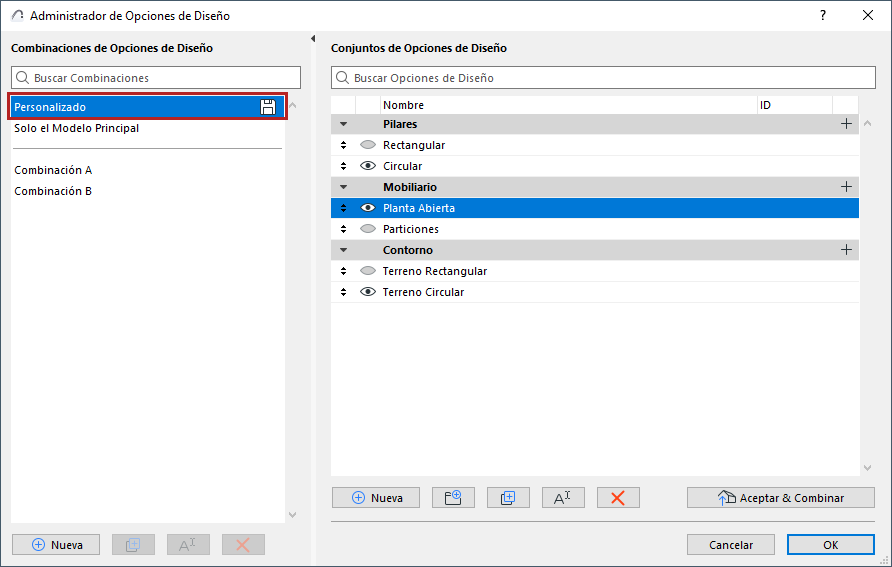Click the Aceptar & Combinar button

click(x=780, y=498)
